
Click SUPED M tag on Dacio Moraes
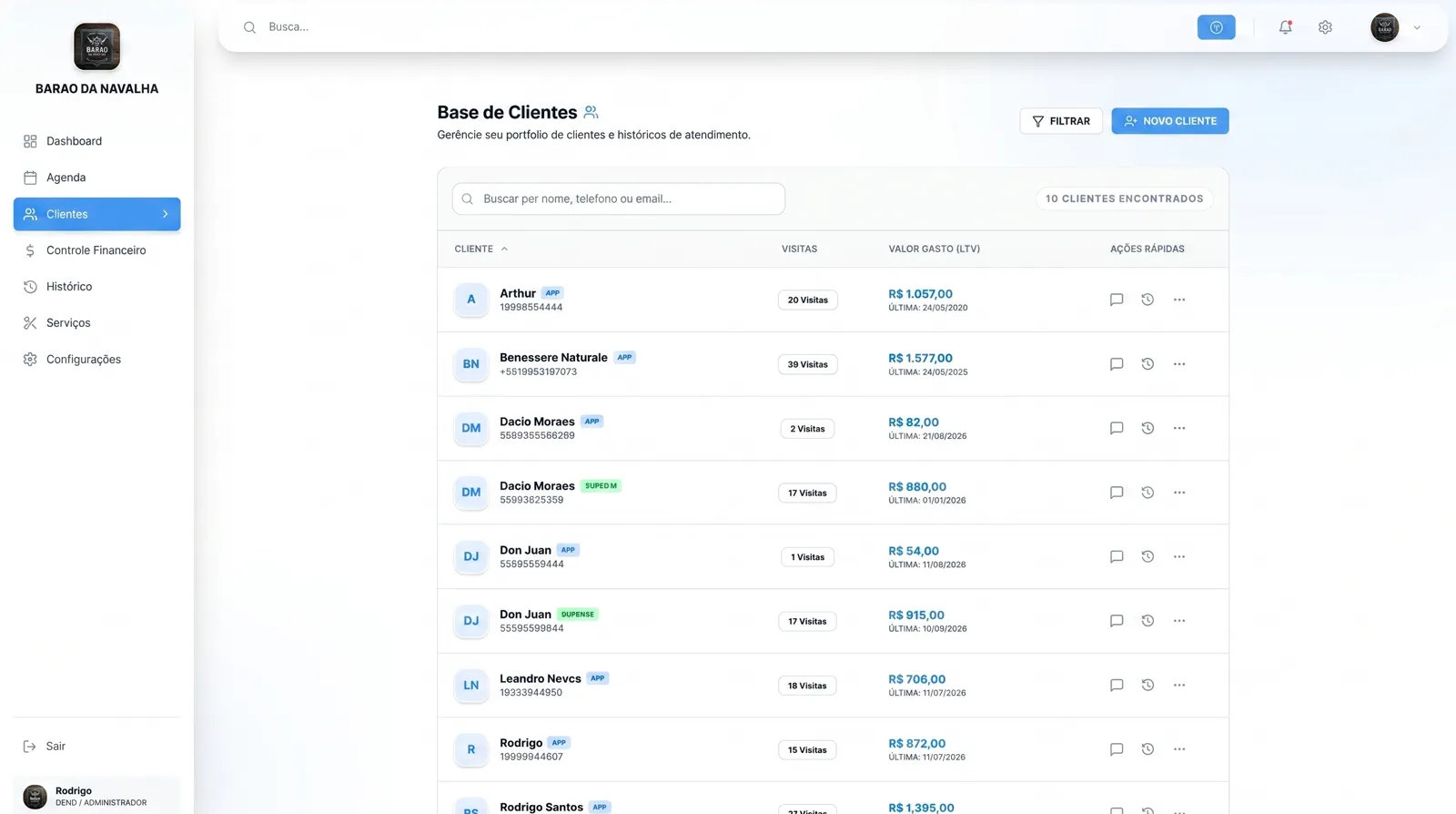pyautogui.click(x=601, y=486)
